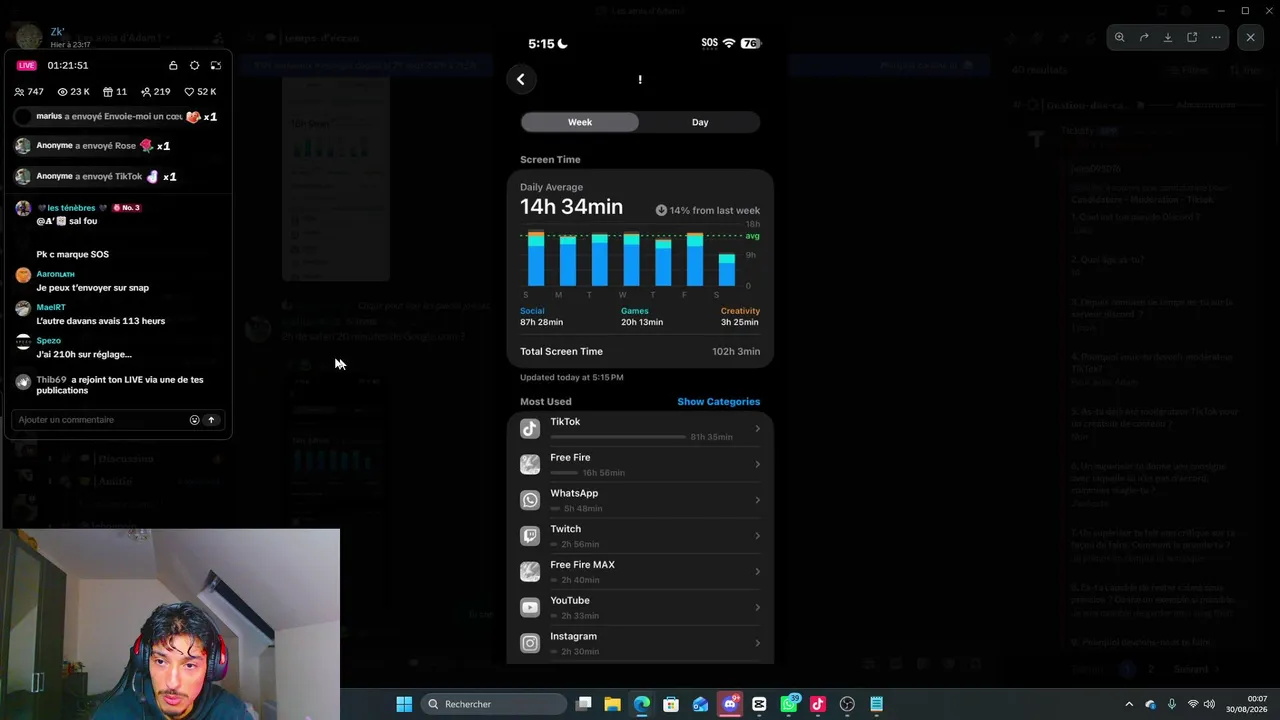Select the Week tab in Screen Time
The height and width of the screenshot is (720, 1280).
pos(580,122)
